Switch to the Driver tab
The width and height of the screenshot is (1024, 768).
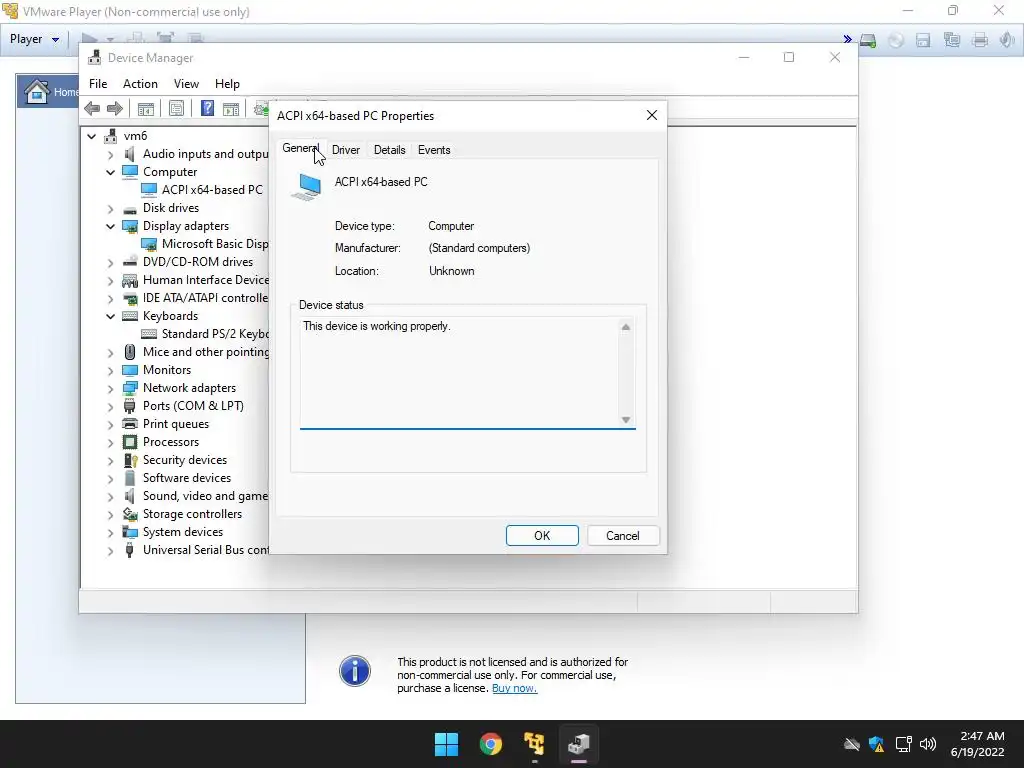pos(345,150)
